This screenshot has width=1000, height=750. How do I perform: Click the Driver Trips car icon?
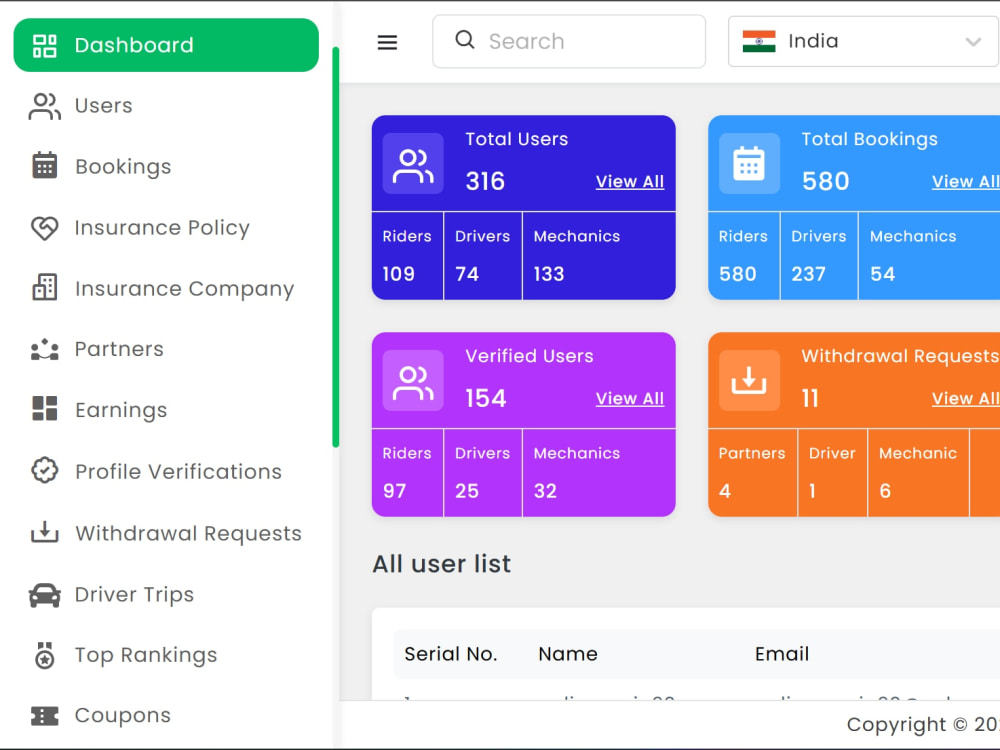[x=45, y=595]
